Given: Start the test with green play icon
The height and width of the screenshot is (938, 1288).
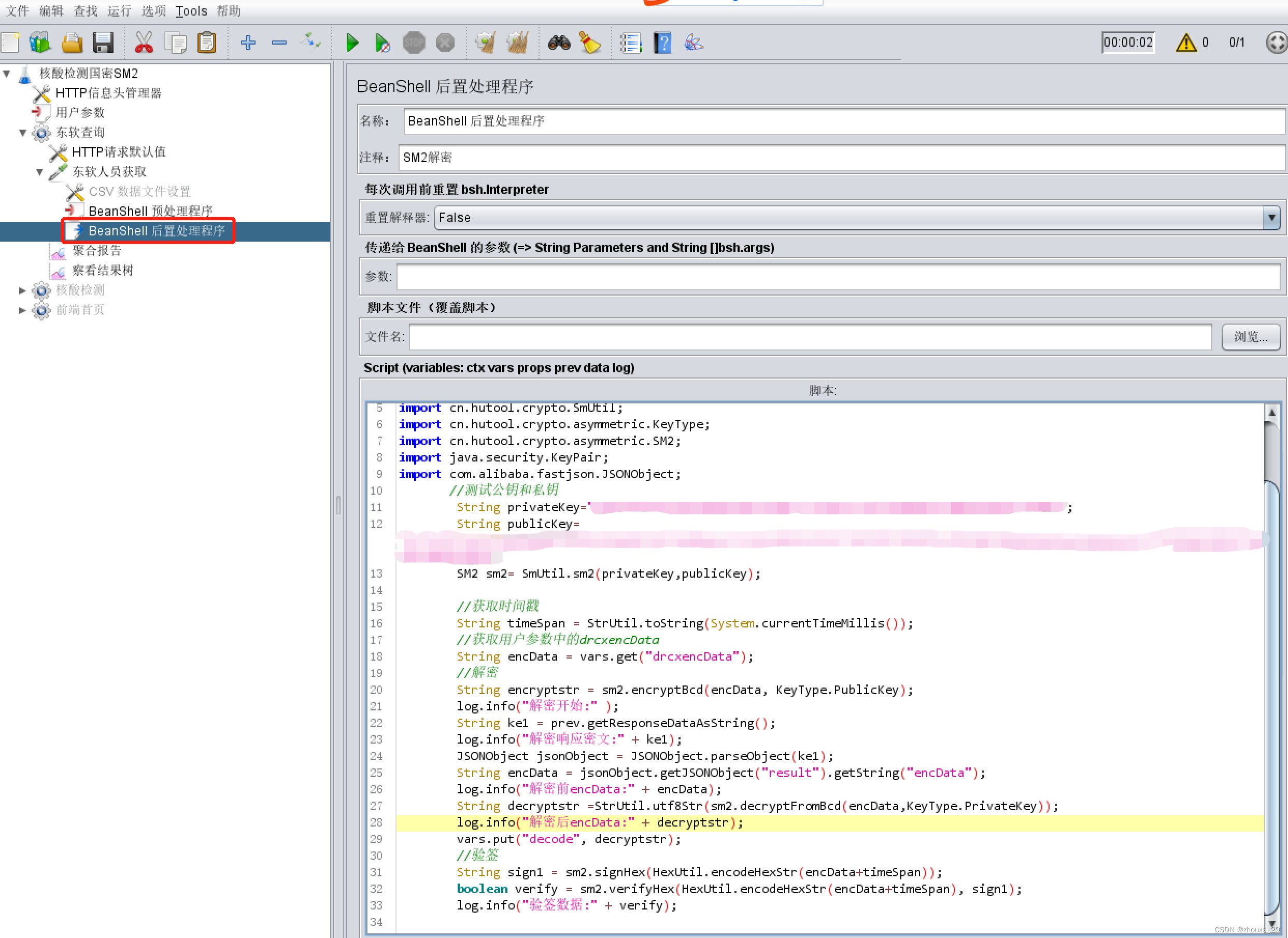Looking at the screenshot, I should (352, 43).
